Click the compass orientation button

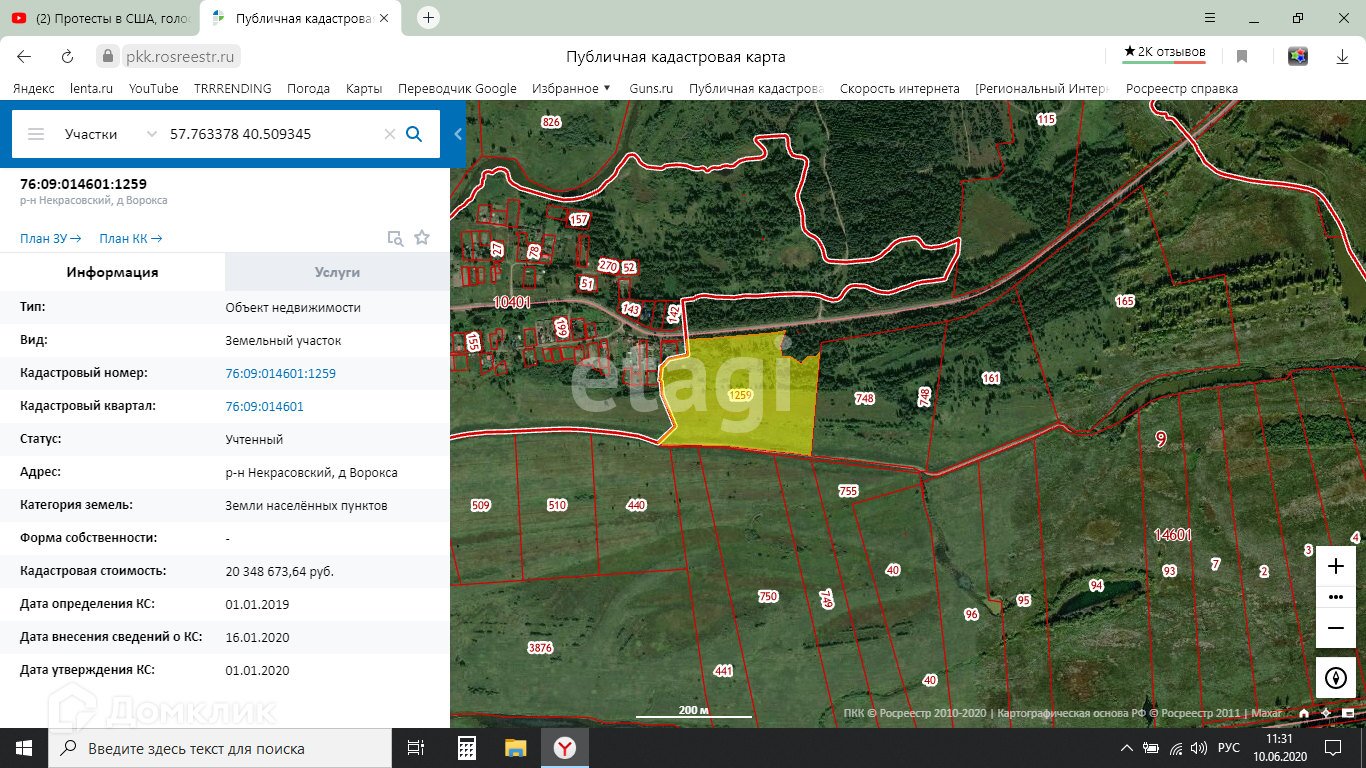coord(1336,677)
